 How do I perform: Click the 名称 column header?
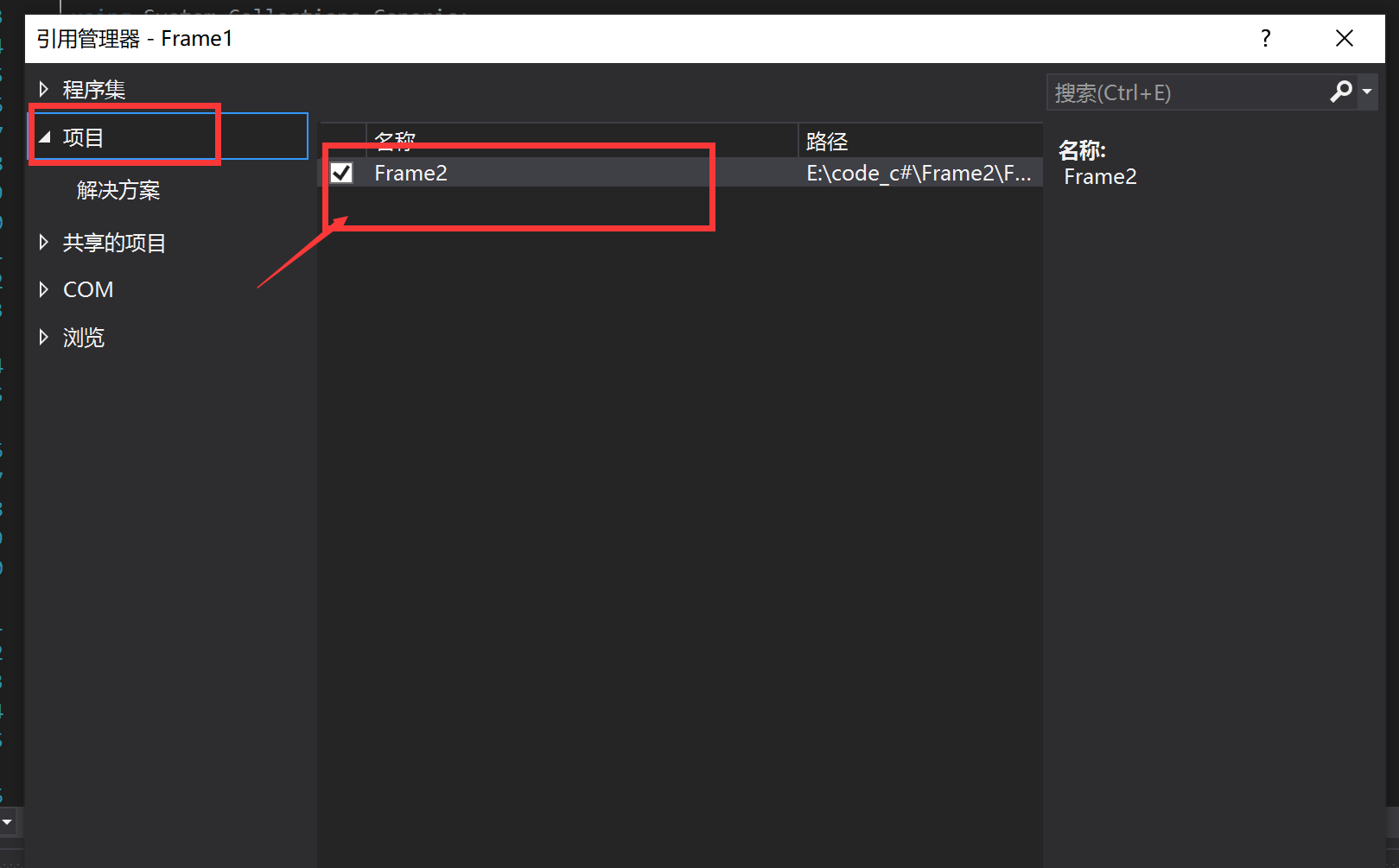(395, 140)
